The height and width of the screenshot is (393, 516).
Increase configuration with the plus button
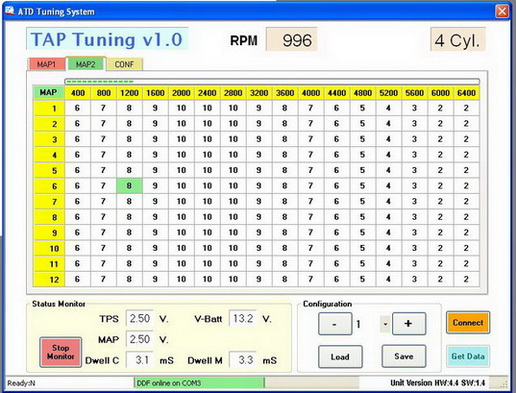click(409, 323)
